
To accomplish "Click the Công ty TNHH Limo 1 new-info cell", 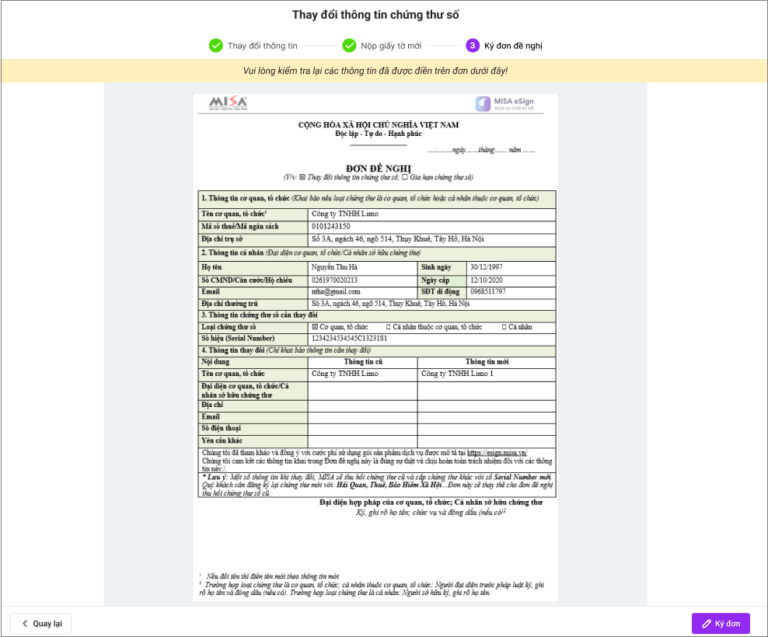I will pos(486,374).
